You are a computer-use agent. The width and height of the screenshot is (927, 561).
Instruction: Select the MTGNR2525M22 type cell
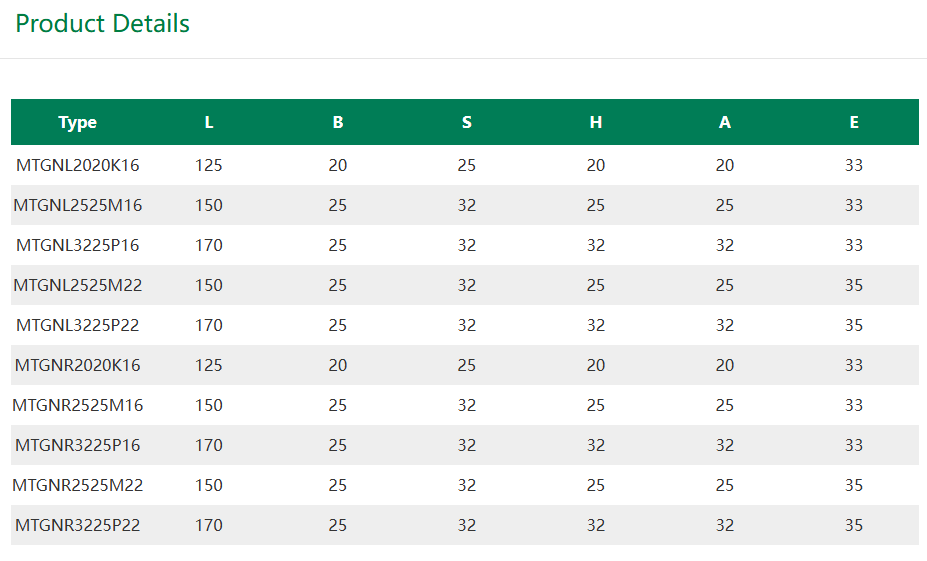[x=77, y=485]
